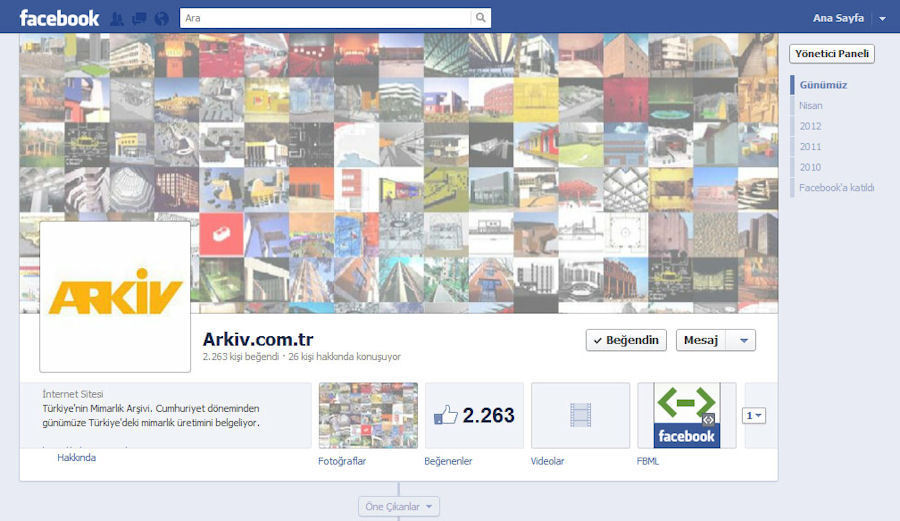Click the search magnifier button
Image resolution: width=900 pixels, height=521 pixels.
[480, 18]
